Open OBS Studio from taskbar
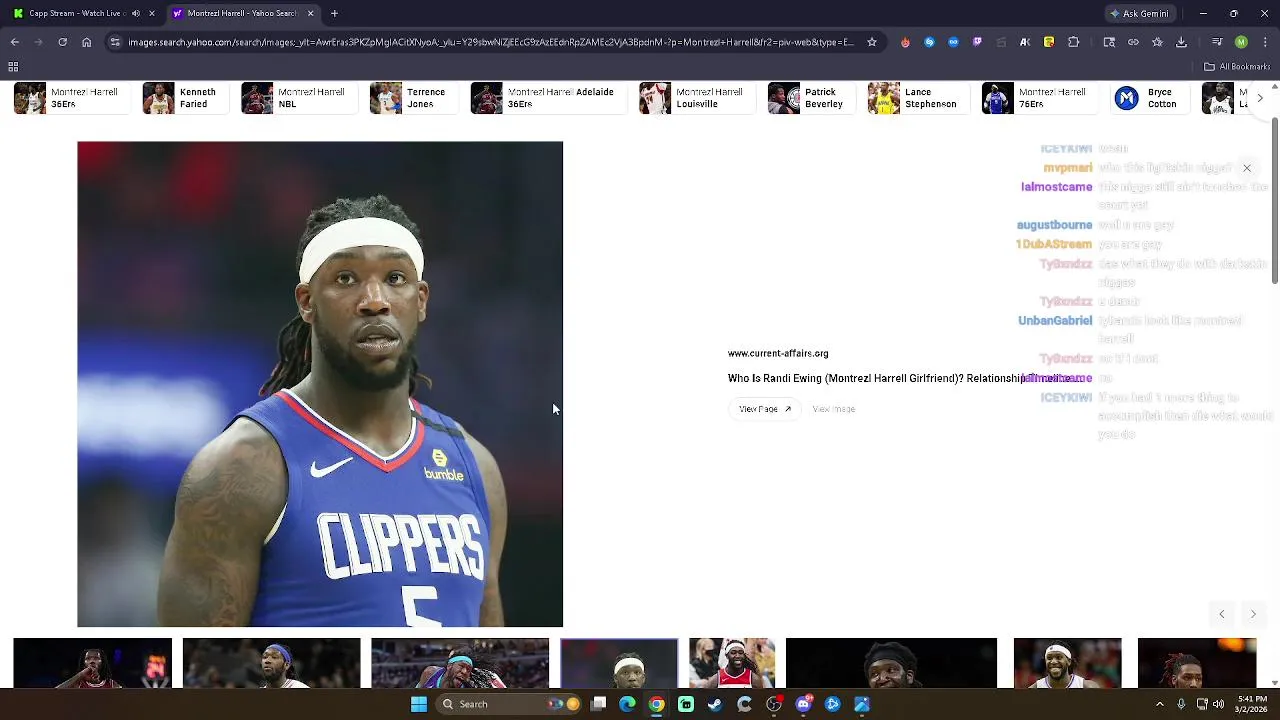Screen dimensions: 1280x720 click(x=774, y=704)
